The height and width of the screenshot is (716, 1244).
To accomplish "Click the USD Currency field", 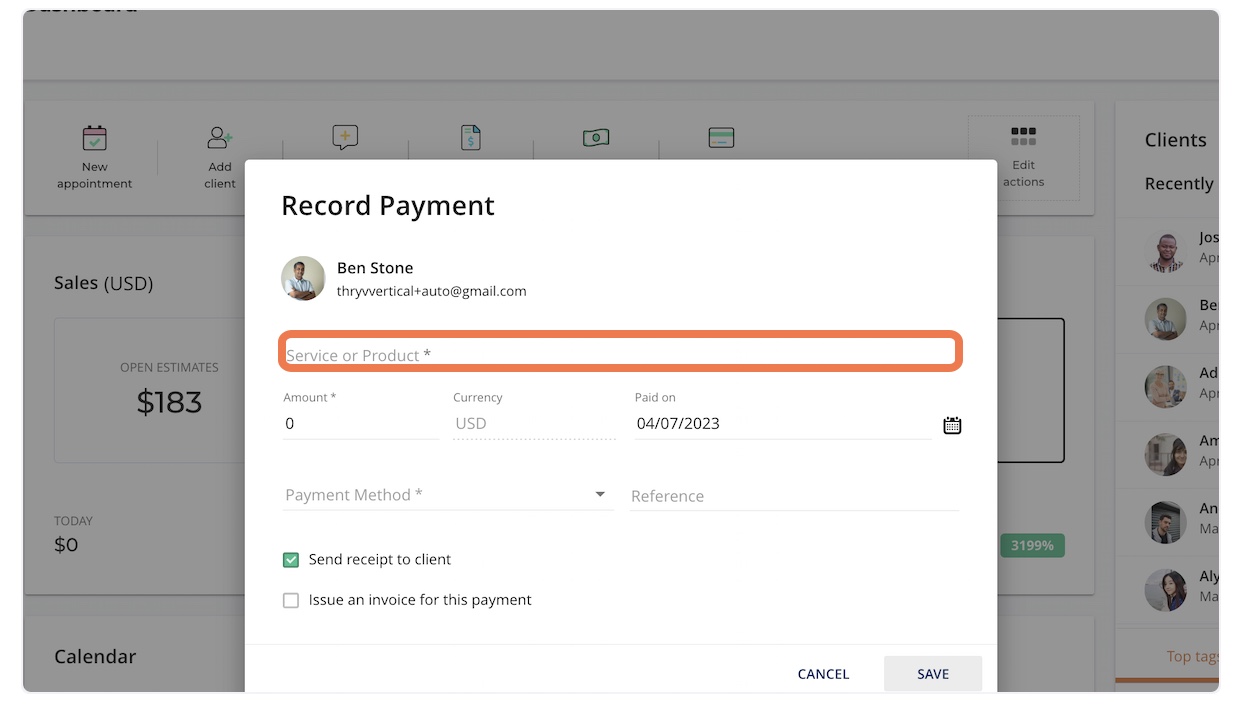I will [534, 424].
